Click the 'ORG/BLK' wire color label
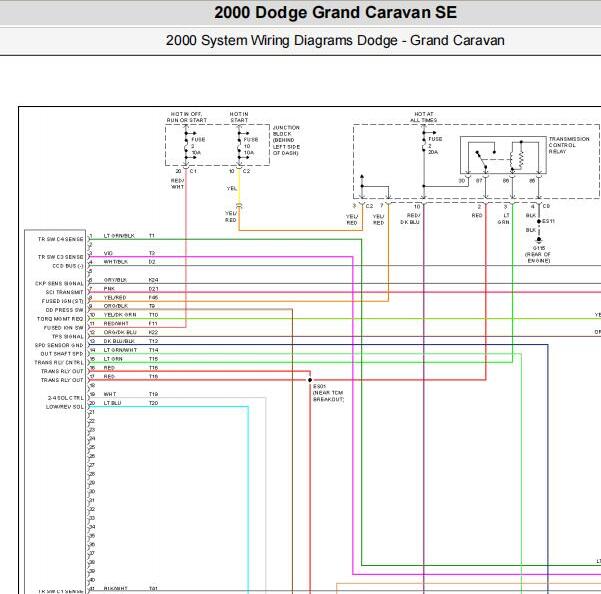The height and width of the screenshot is (594, 601). coord(116,306)
